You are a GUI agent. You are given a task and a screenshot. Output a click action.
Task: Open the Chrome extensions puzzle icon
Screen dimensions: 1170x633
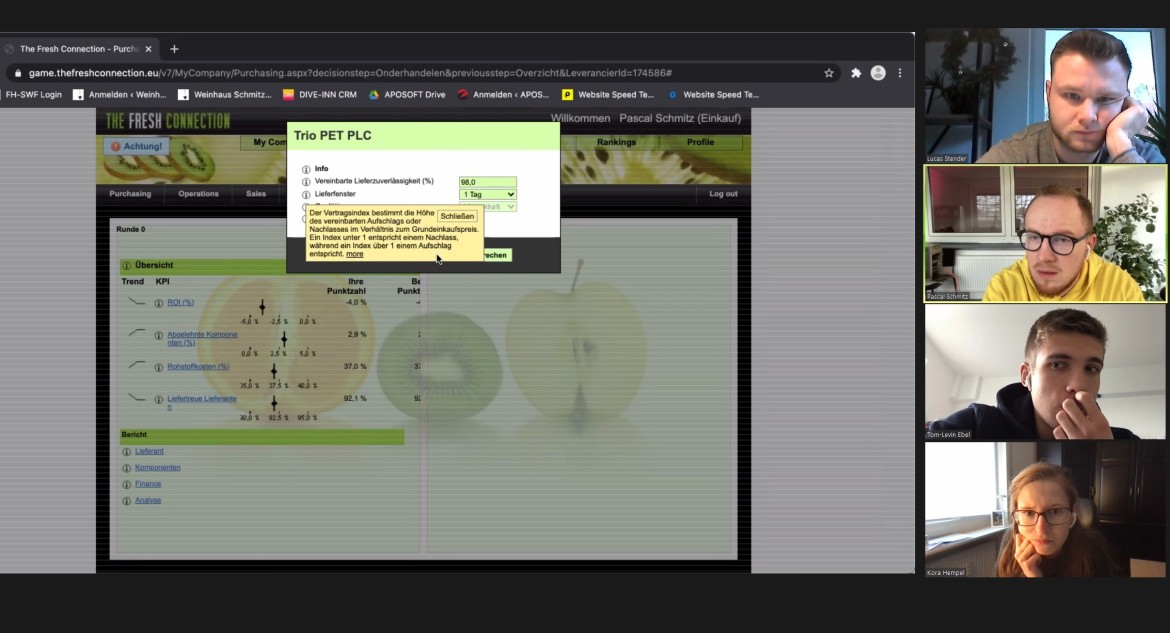(x=856, y=73)
